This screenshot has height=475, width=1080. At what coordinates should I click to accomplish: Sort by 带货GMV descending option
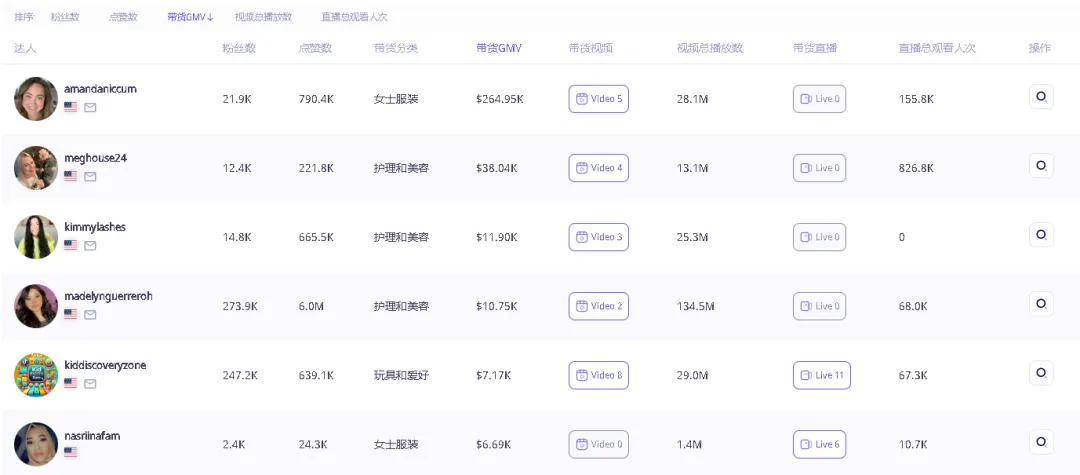coord(190,17)
